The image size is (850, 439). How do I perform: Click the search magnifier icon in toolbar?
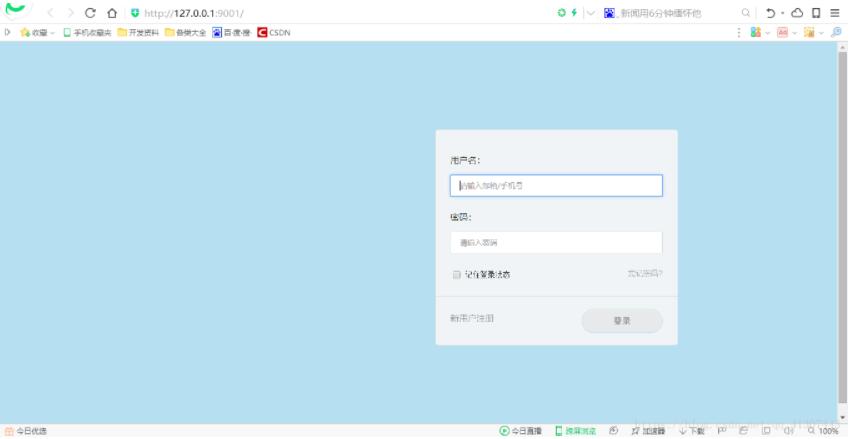pyautogui.click(x=746, y=13)
